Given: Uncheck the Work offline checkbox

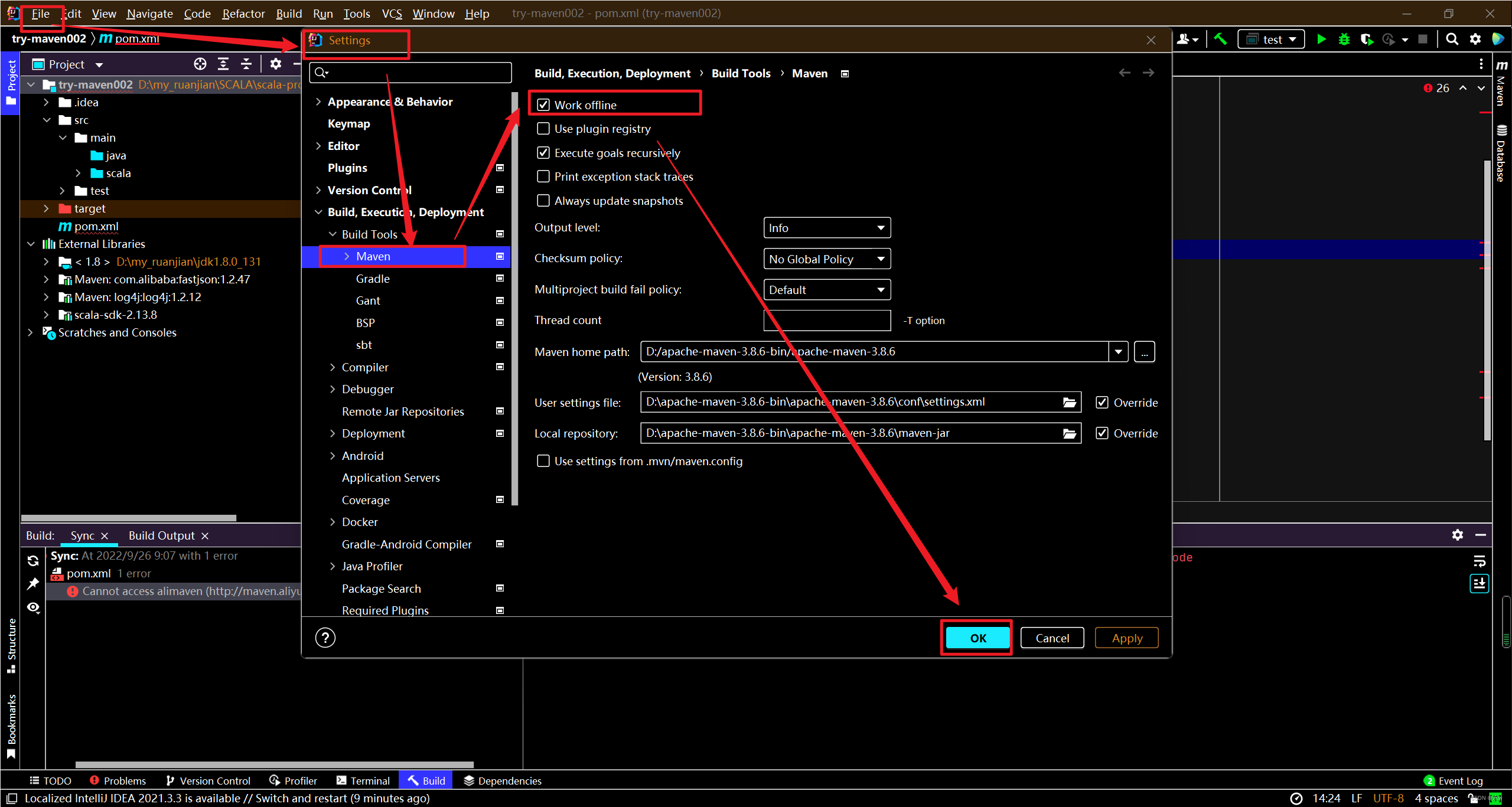Looking at the screenshot, I should 543,105.
